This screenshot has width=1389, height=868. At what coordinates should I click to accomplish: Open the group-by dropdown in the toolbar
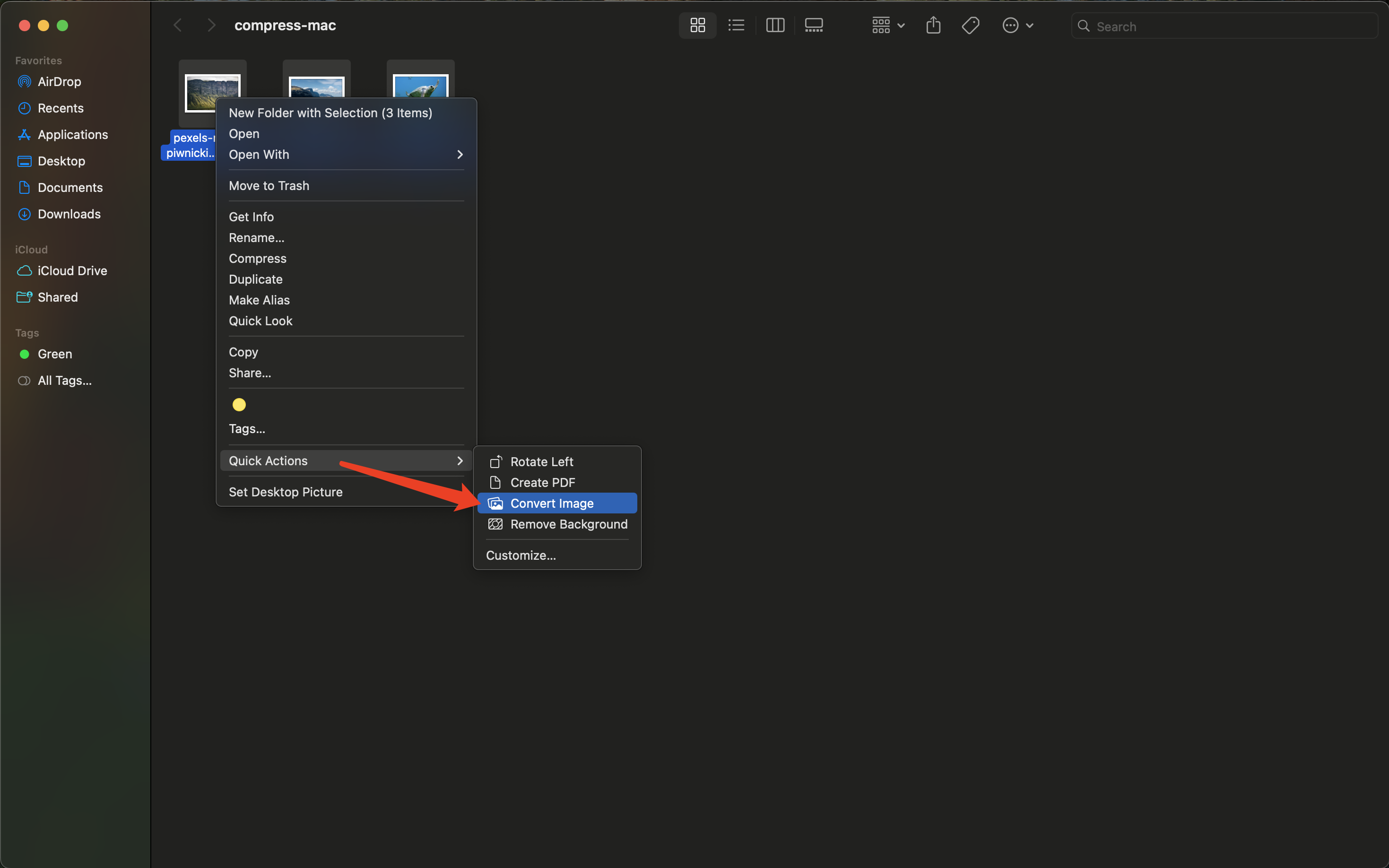pyautogui.click(x=886, y=25)
